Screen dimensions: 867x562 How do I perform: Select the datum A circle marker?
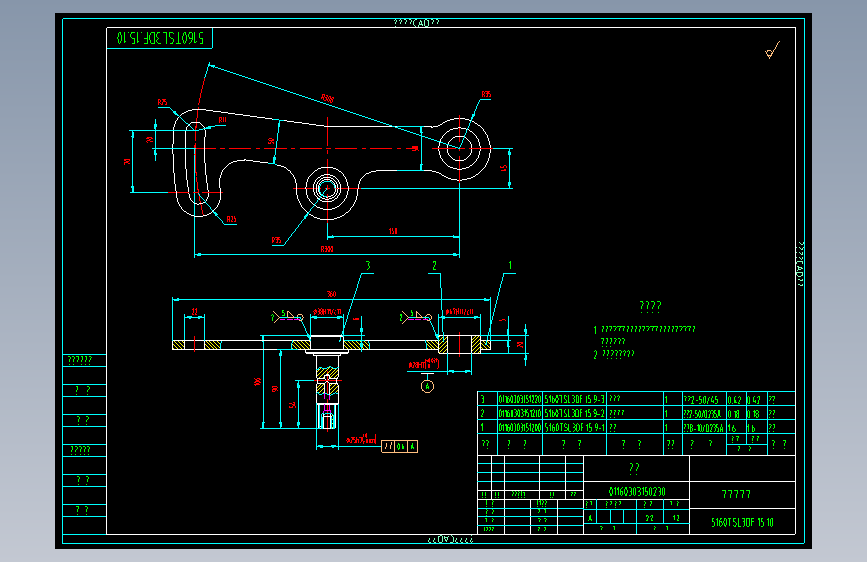click(x=427, y=387)
